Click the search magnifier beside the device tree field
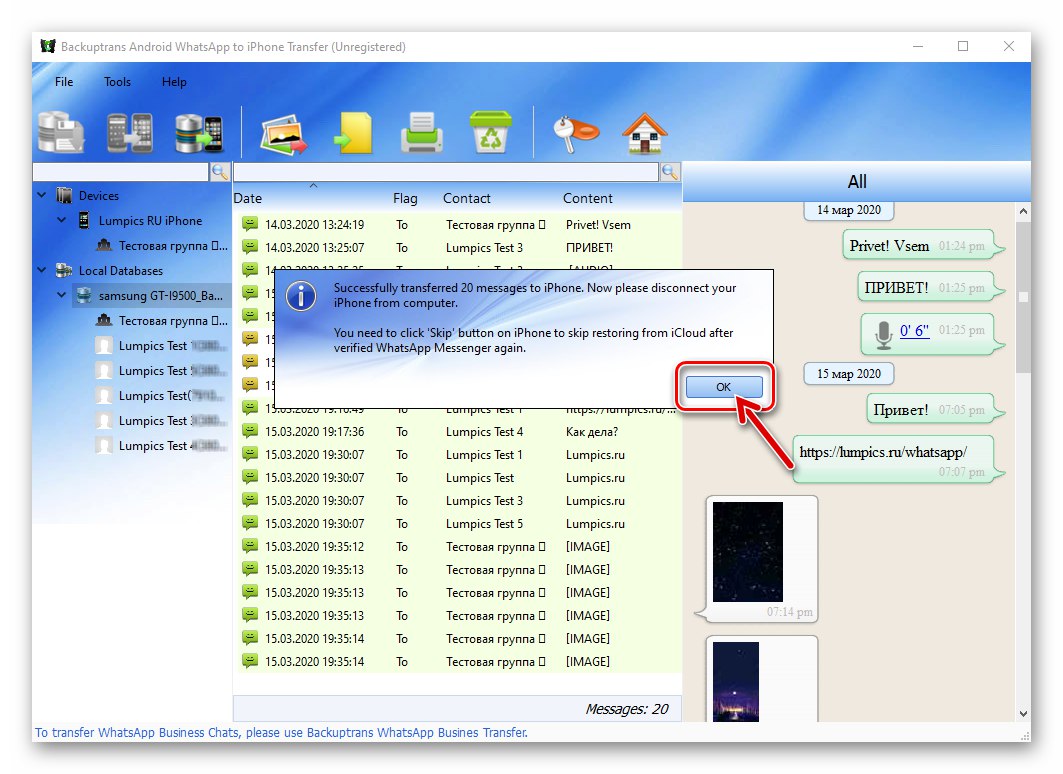The width and height of the screenshot is (1063, 774). tap(220, 172)
